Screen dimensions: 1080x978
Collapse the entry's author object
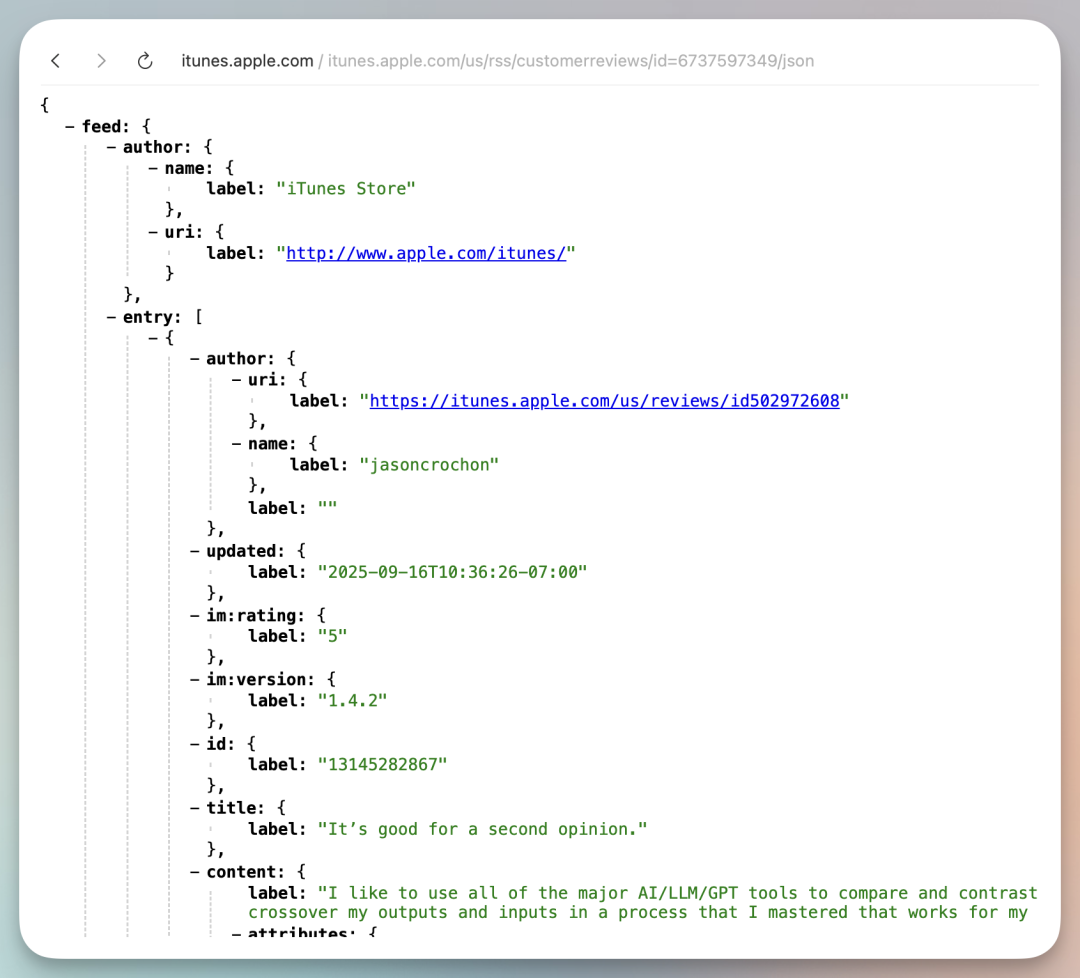[x=195, y=359]
